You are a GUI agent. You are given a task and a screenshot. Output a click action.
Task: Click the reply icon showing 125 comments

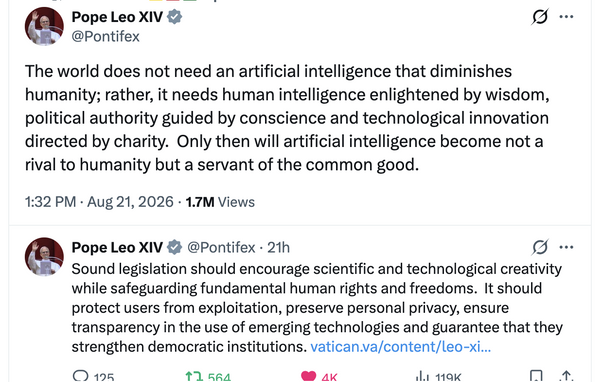coord(80,376)
